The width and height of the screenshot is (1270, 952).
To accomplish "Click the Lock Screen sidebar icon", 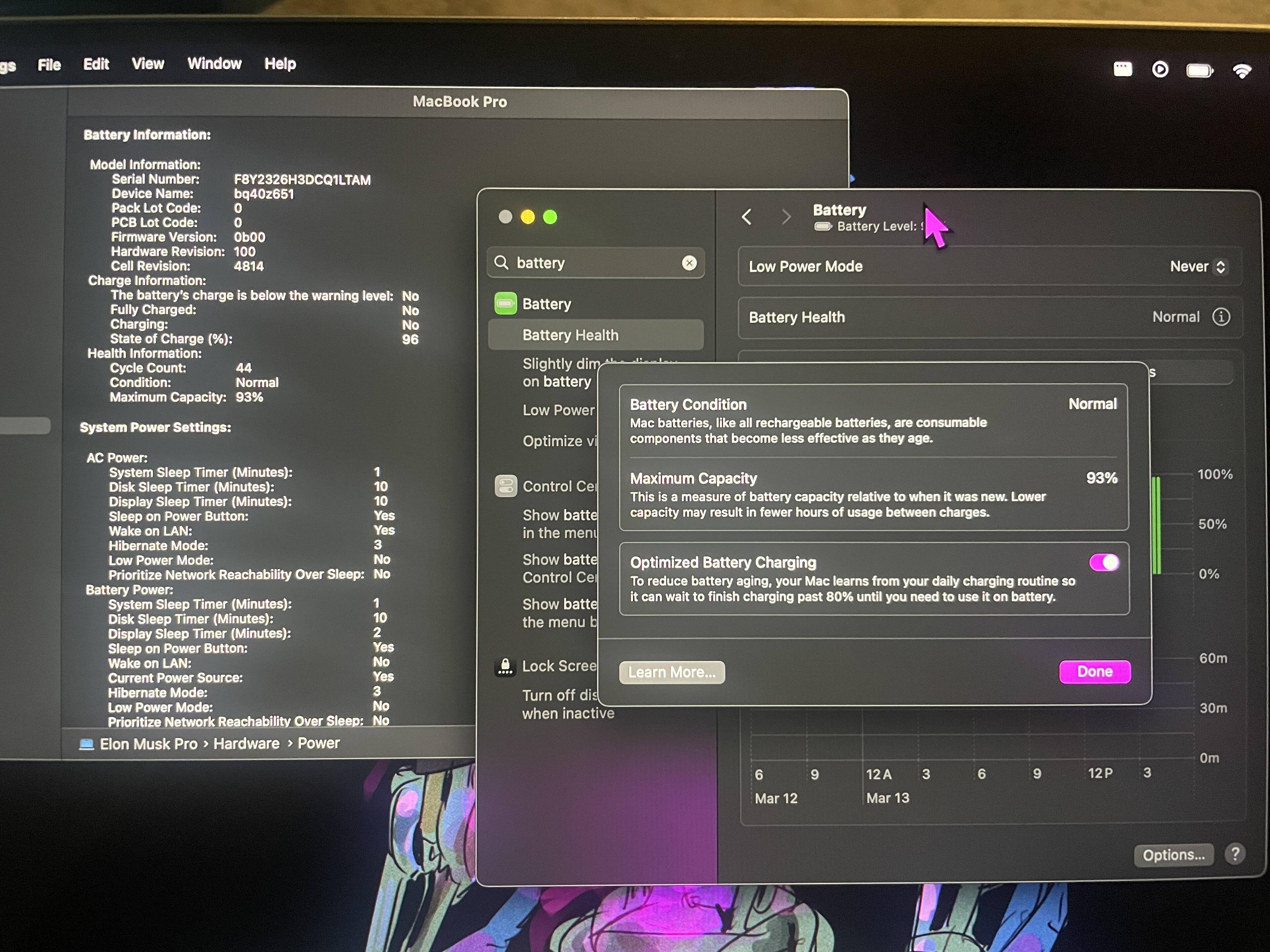I will coord(505,666).
